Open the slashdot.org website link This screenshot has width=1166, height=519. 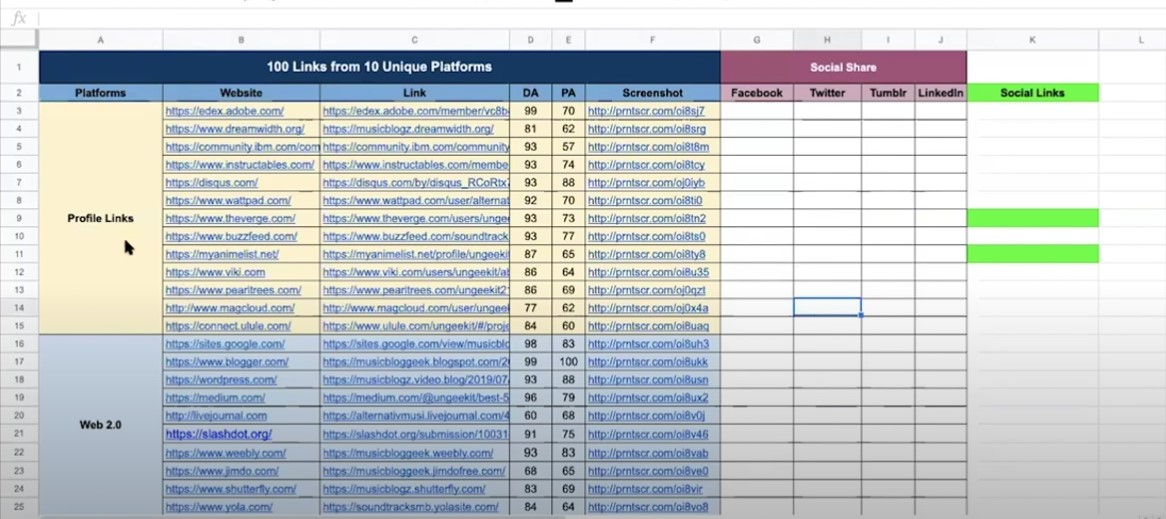click(x=219, y=434)
